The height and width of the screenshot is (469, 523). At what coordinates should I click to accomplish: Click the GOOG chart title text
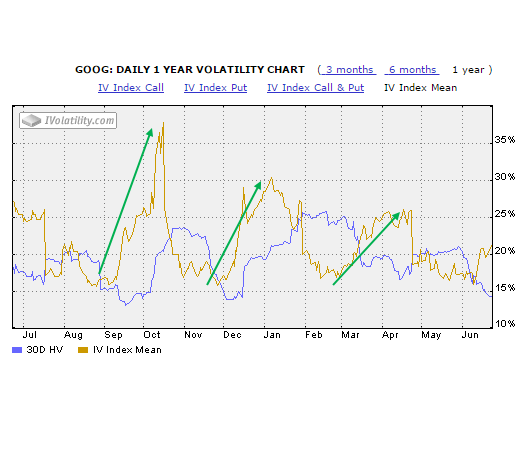(190, 70)
